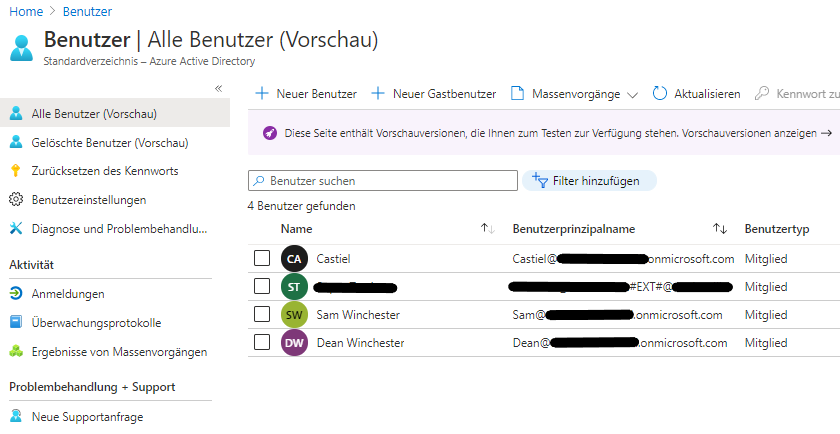Click the DW avatar for Dean Winchester
The width and height of the screenshot is (840, 434).
pyautogui.click(x=294, y=343)
